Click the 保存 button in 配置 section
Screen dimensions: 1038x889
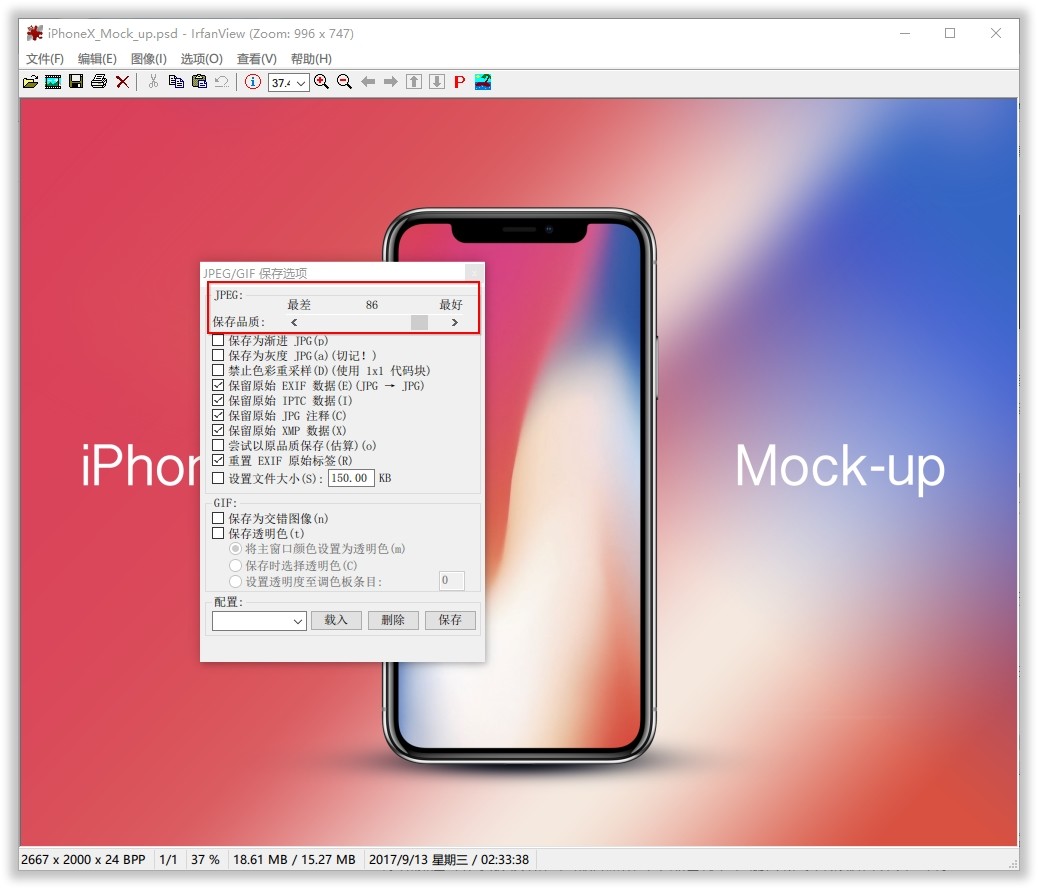(450, 620)
